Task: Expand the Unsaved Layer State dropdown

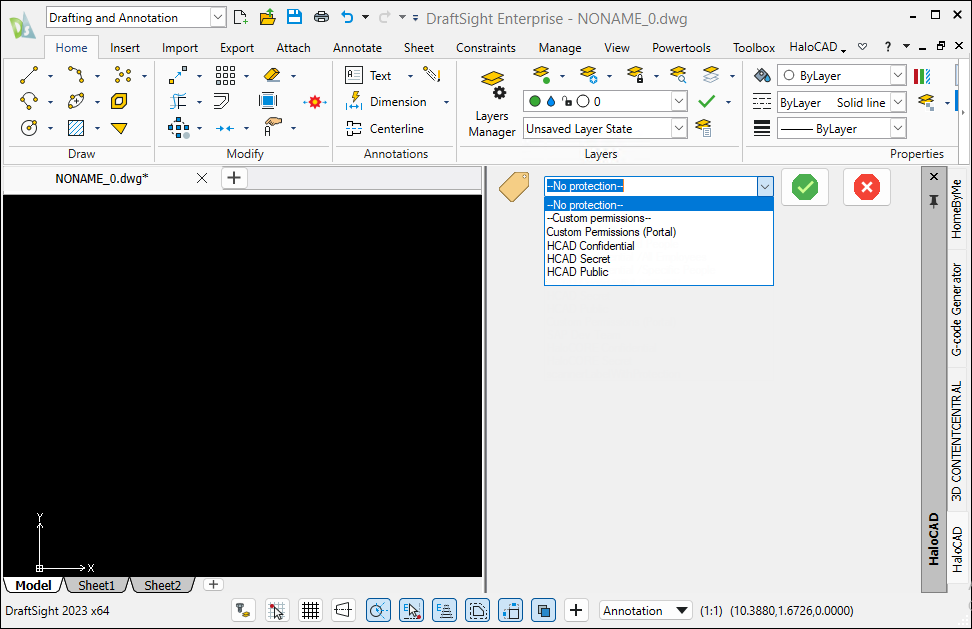Action: tap(679, 128)
